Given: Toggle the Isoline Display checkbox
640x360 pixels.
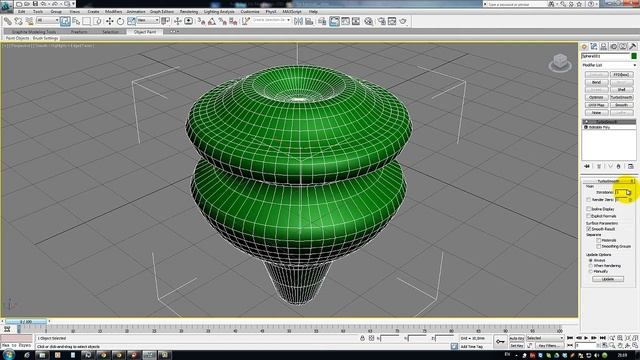Looking at the screenshot, I should 589,209.
